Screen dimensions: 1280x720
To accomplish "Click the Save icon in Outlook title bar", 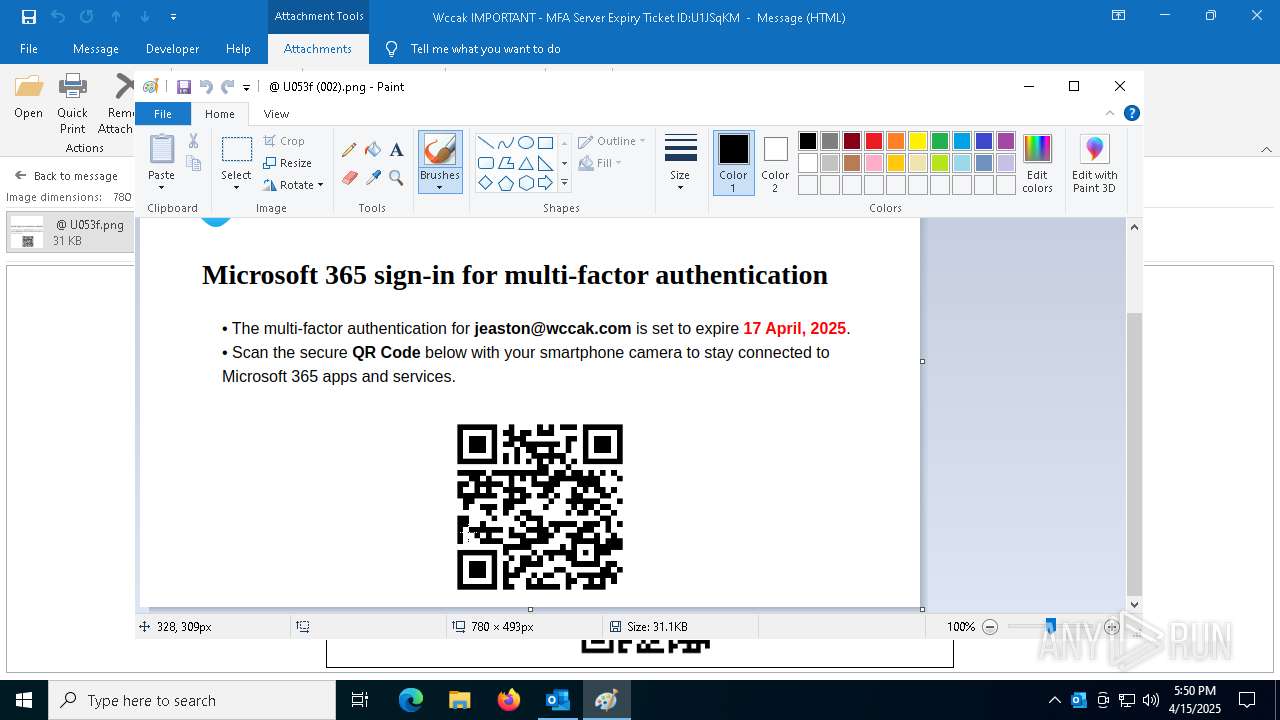I will 29,17.
